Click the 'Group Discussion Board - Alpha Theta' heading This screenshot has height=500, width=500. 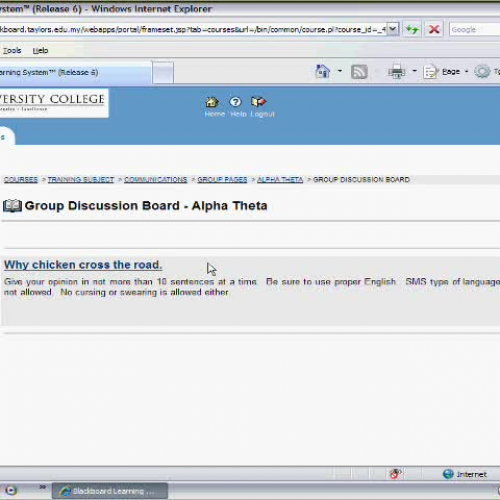146,206
